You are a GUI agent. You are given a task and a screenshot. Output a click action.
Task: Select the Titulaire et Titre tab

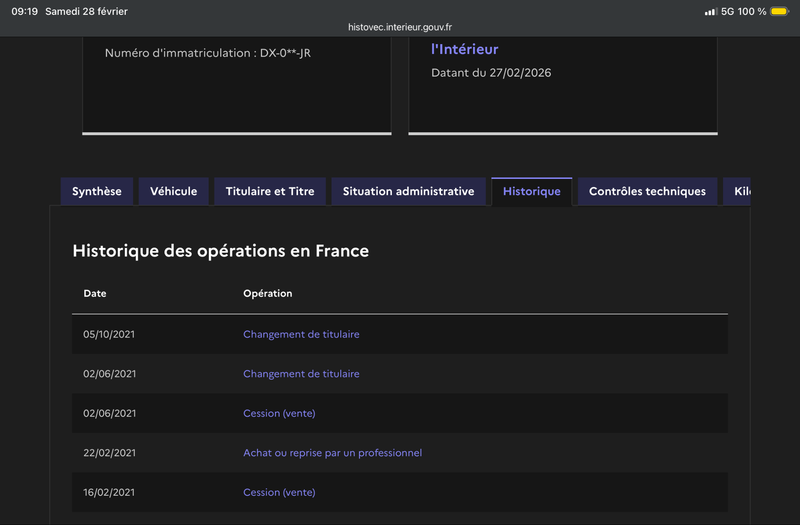coord(270,192)
